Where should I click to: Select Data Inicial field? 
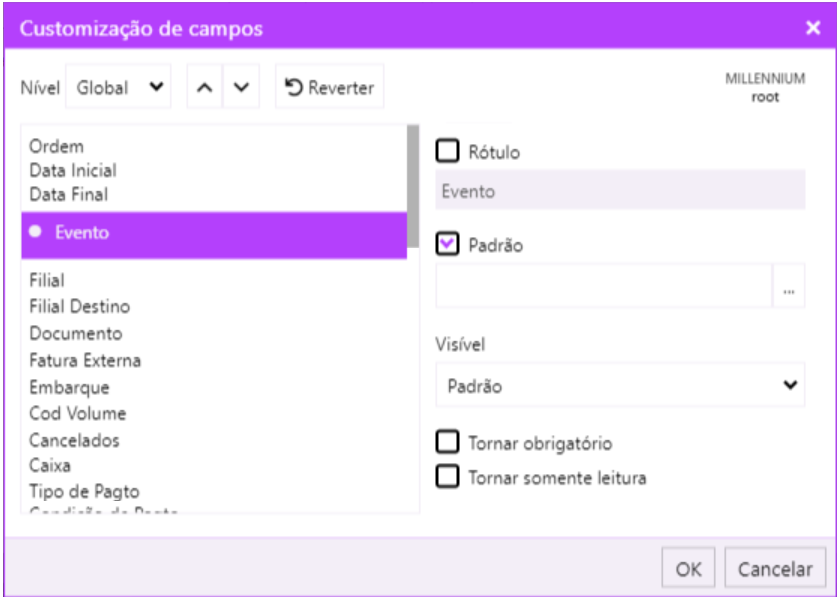(73, 171)
